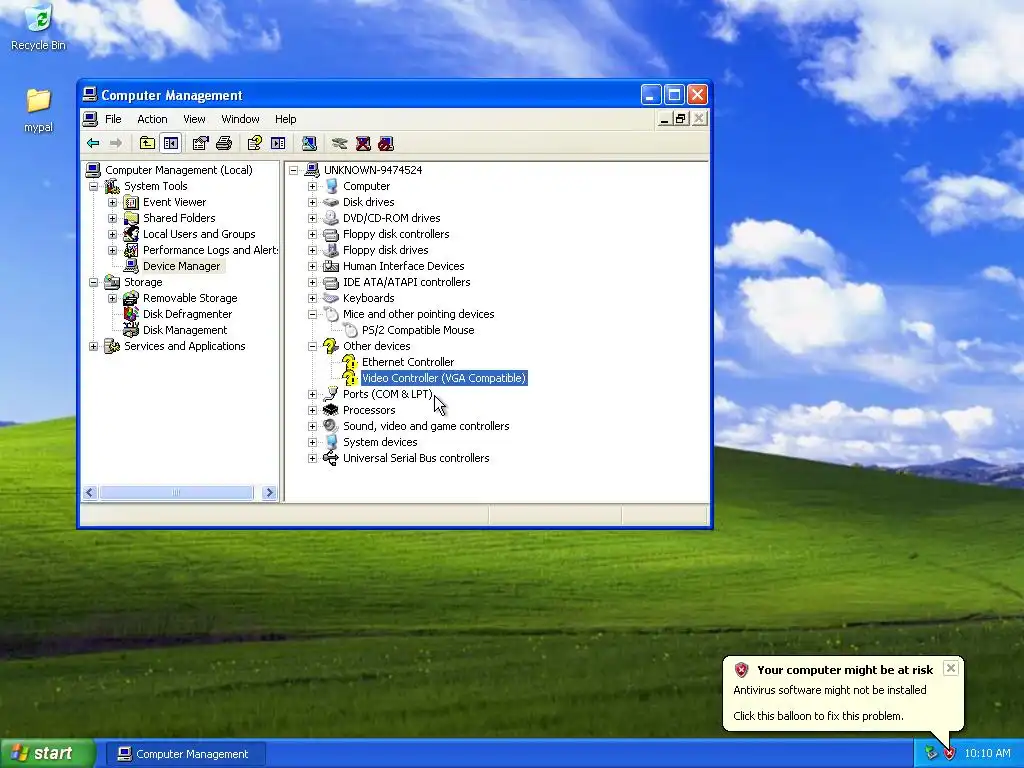Open the Action menu

[152, 119]
